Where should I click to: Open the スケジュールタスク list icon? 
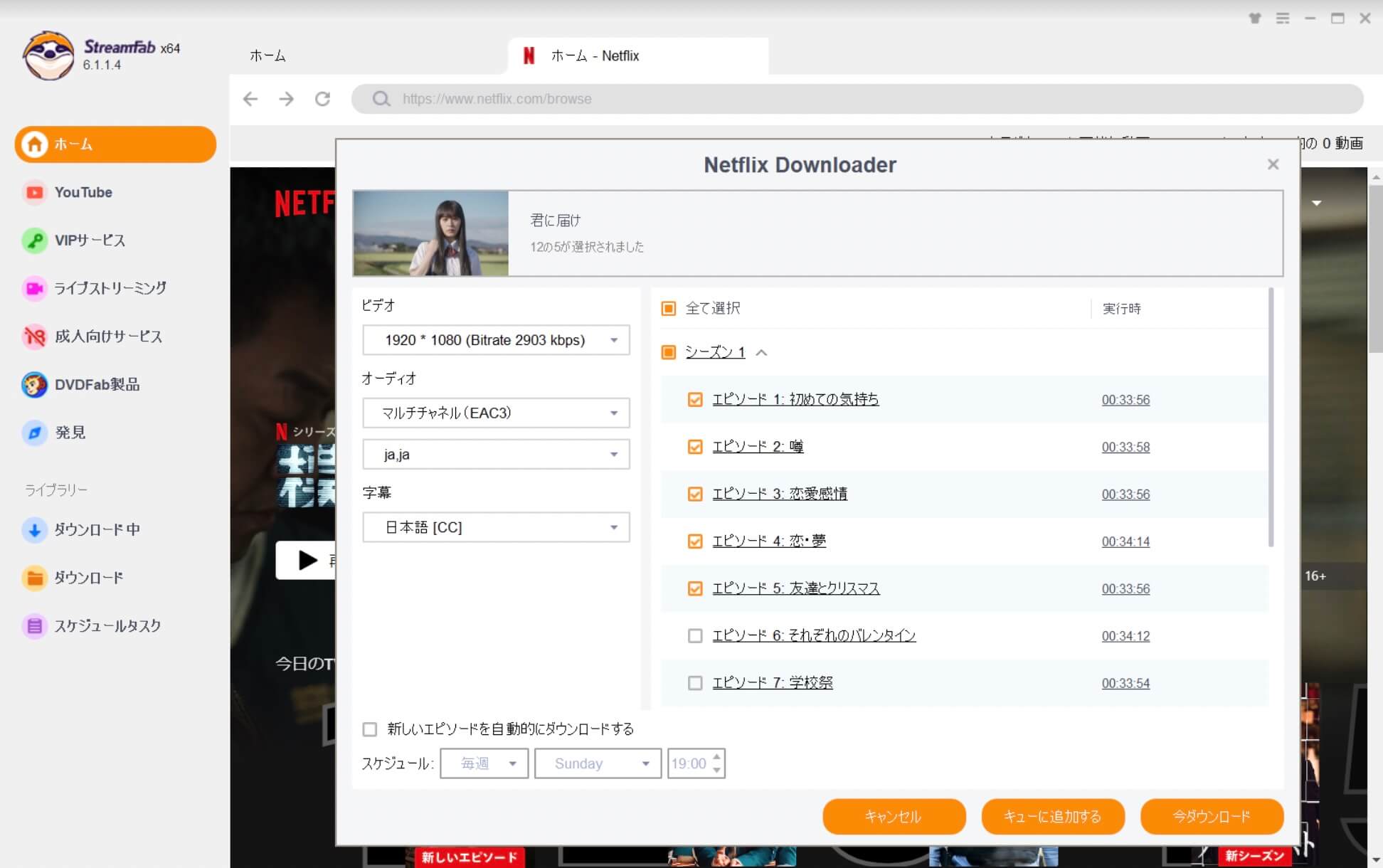point(34,626)
